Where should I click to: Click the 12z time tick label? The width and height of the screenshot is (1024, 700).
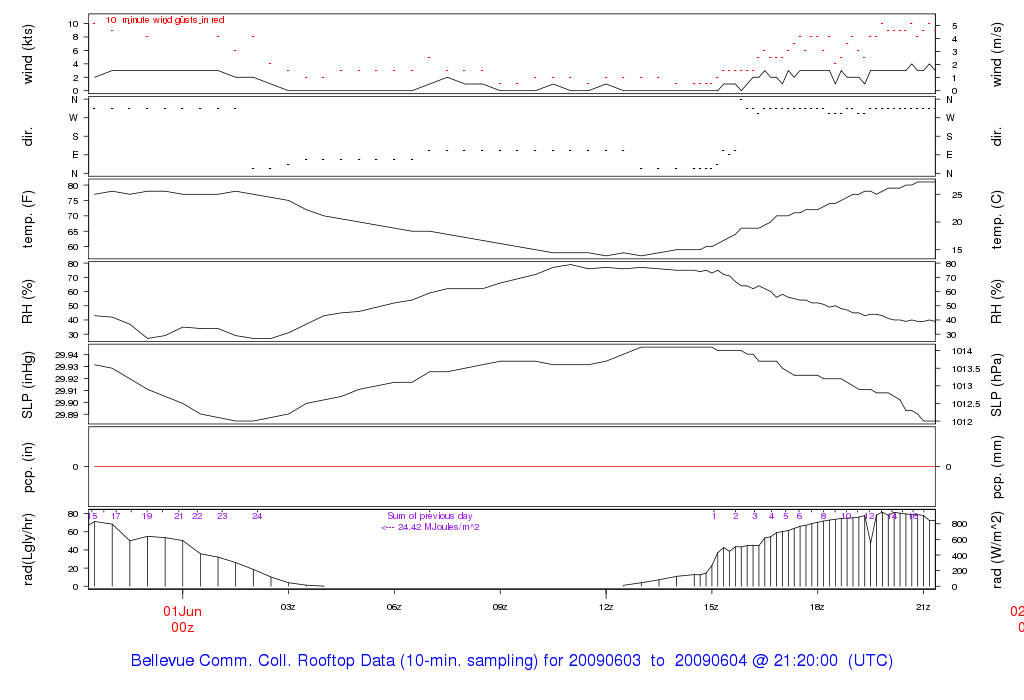coord(605,607)
